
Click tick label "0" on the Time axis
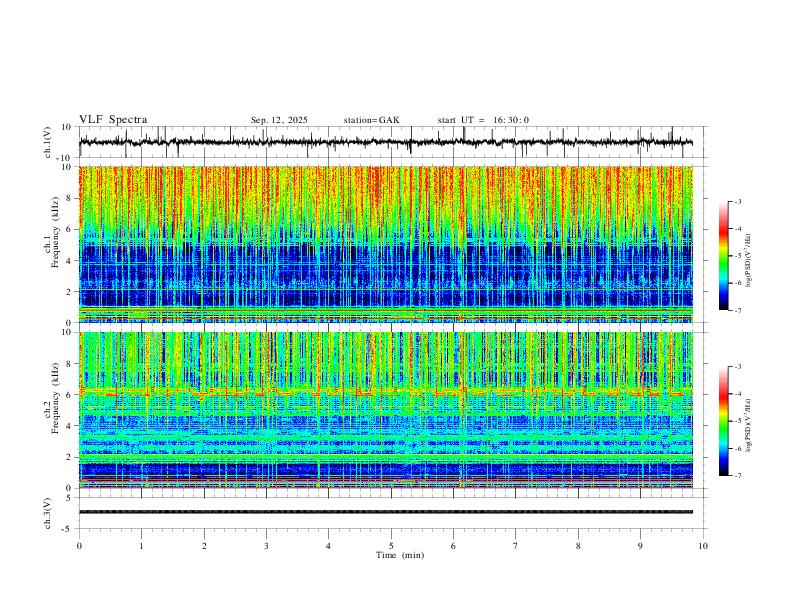pyautogui.click(x=79, y=546)
